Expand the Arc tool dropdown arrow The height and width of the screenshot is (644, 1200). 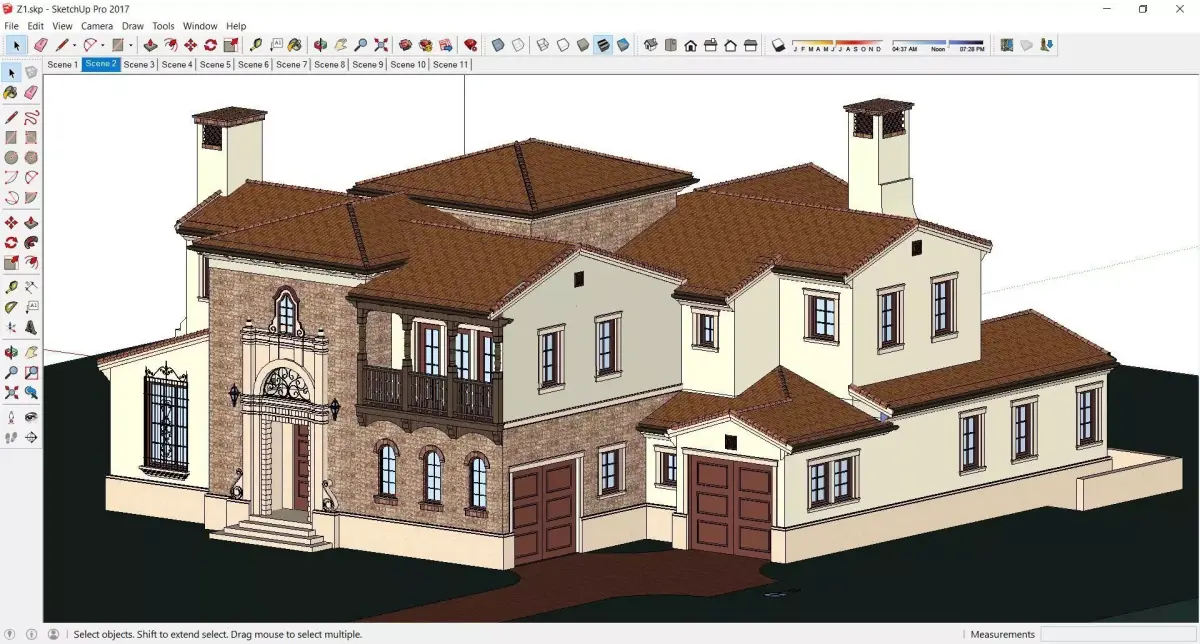coord(103,45)
